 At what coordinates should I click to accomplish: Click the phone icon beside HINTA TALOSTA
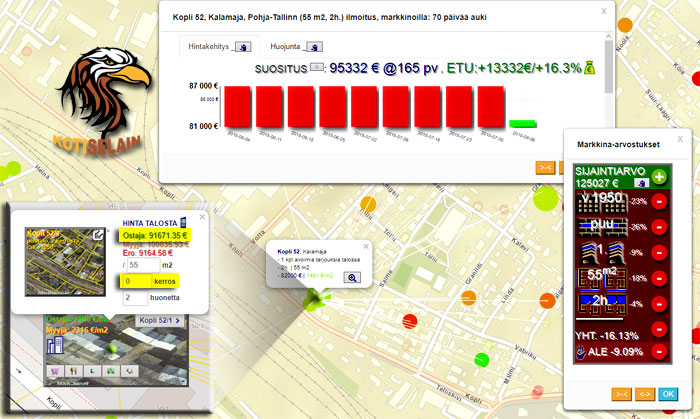click(x=183, y=222)
